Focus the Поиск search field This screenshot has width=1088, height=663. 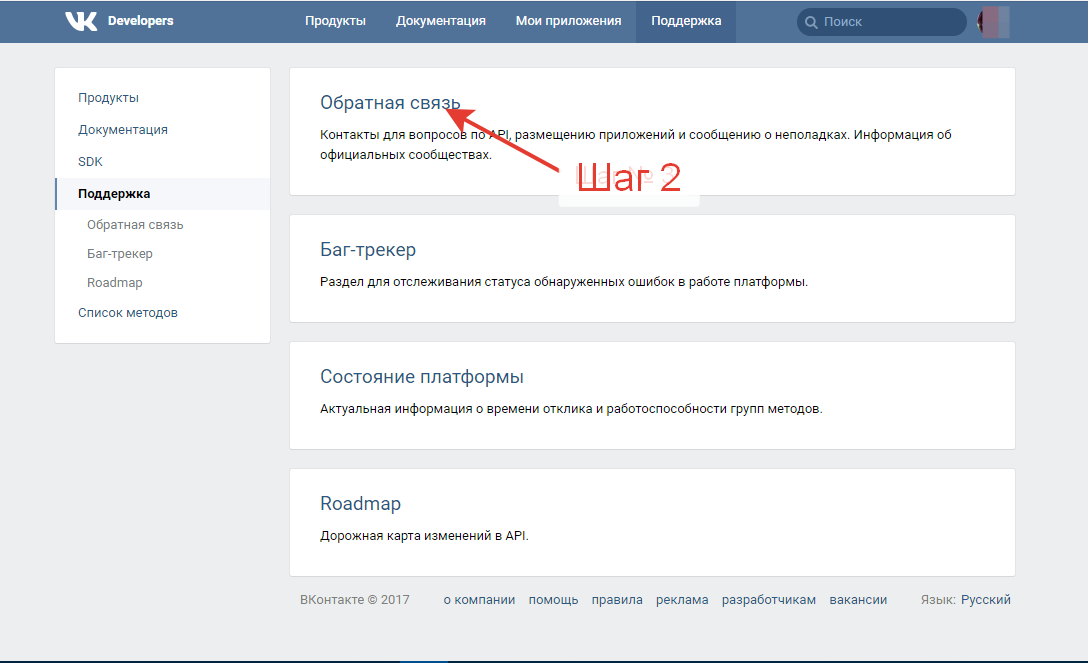[881, 22]
